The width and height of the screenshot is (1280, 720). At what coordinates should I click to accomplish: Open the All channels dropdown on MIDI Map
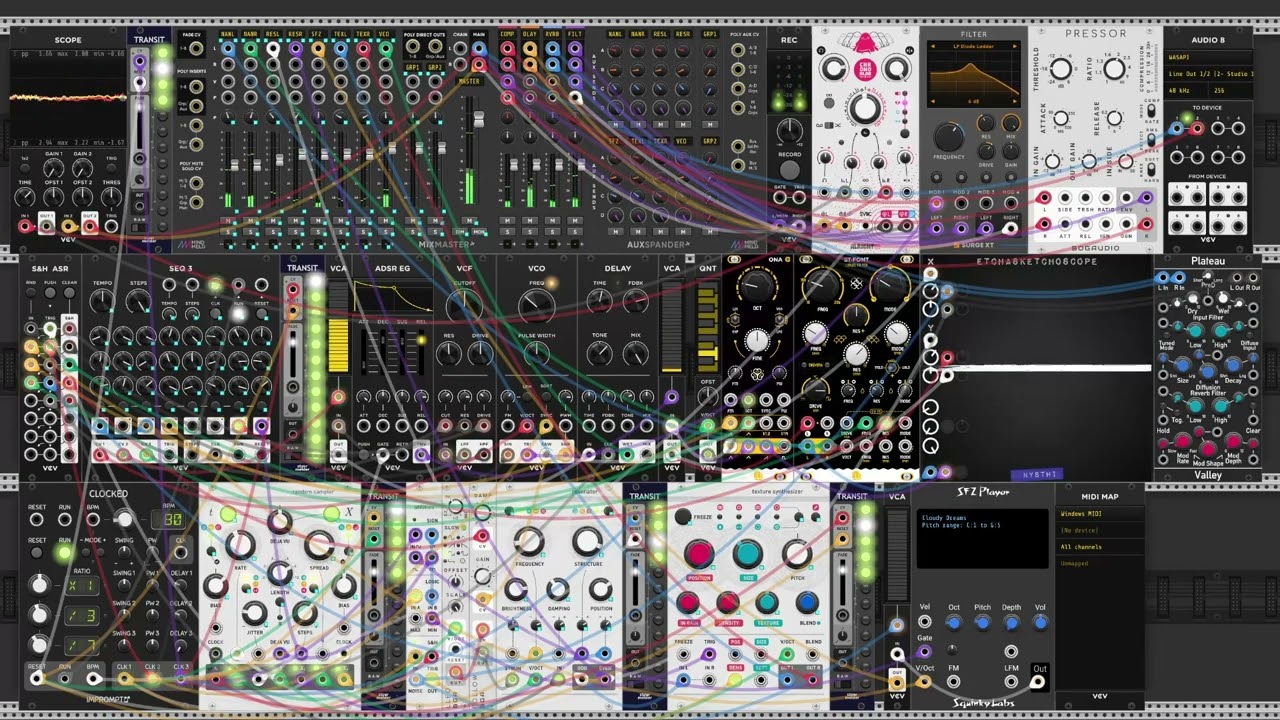tap(1100, 547)
